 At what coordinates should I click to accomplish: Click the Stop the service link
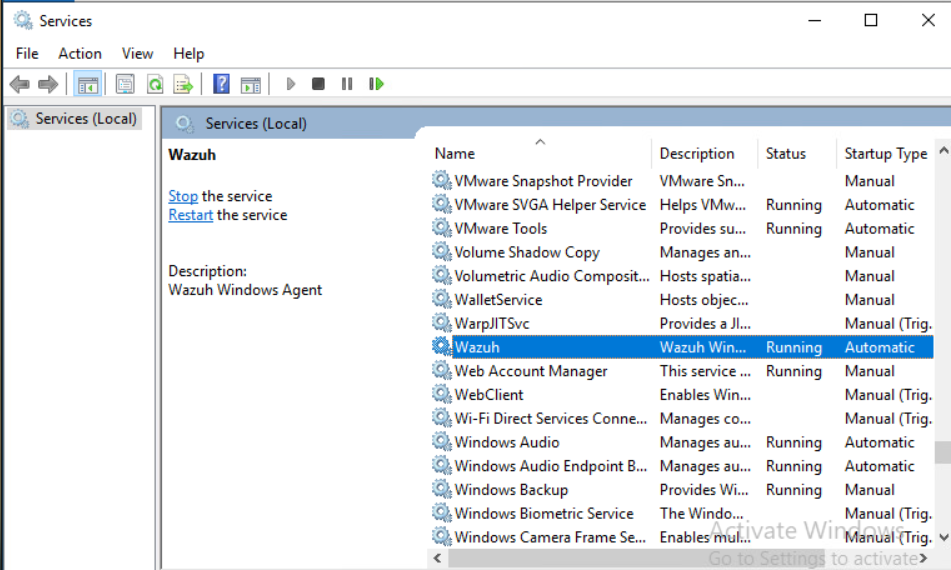click(x=183, y=196)
